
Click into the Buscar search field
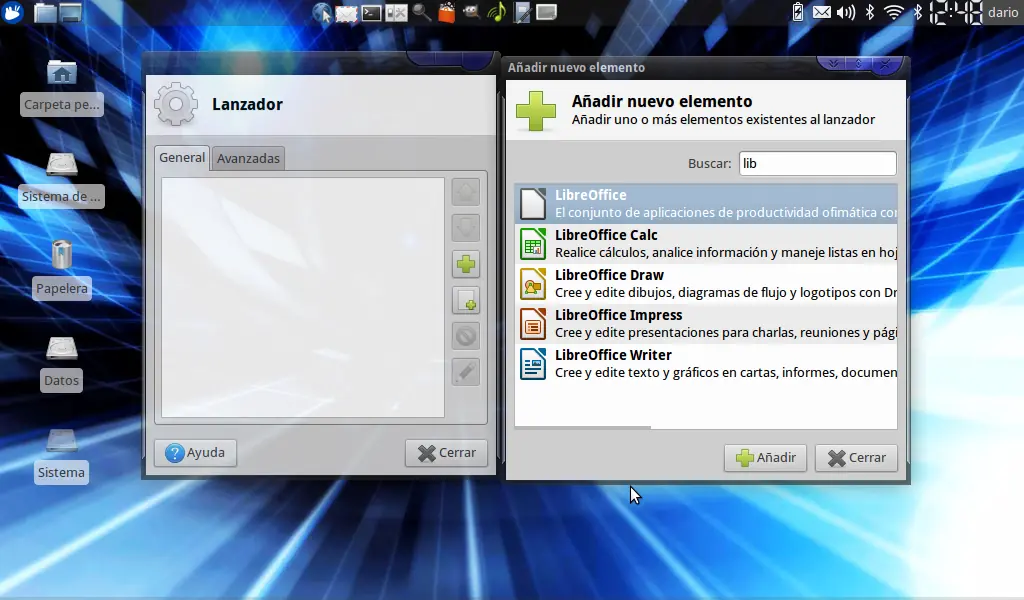point(818,163)
